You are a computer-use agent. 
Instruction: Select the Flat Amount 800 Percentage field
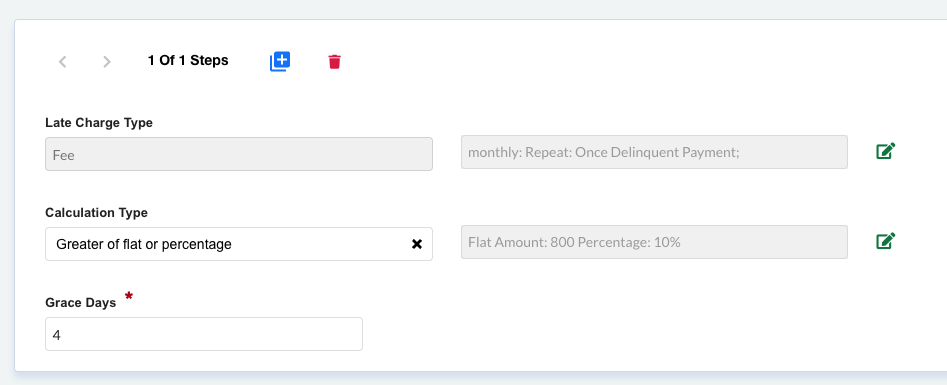(x=654, y=242)
